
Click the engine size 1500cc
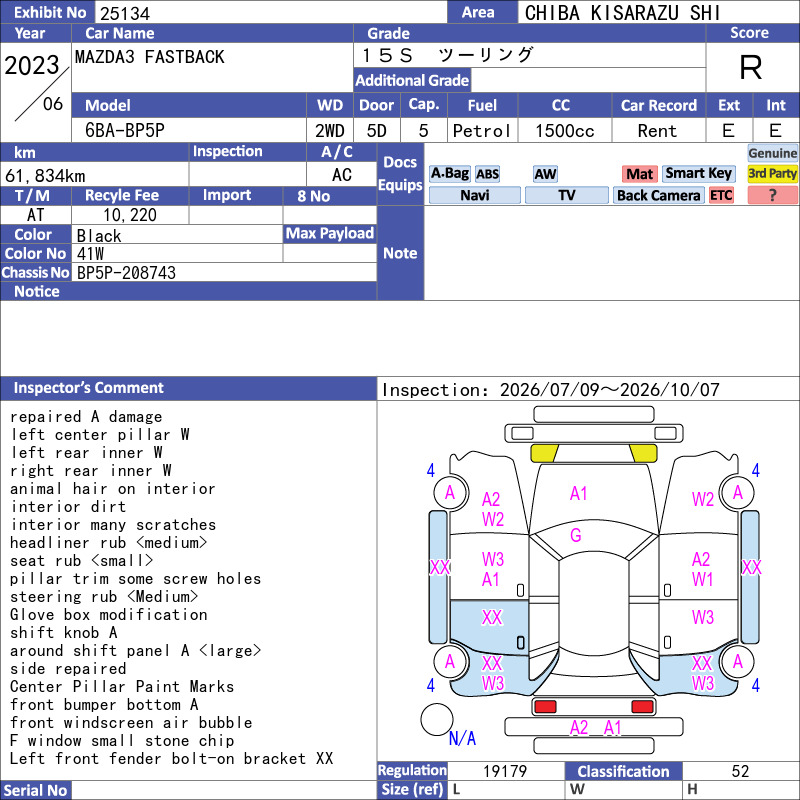[x=565, y=131]
